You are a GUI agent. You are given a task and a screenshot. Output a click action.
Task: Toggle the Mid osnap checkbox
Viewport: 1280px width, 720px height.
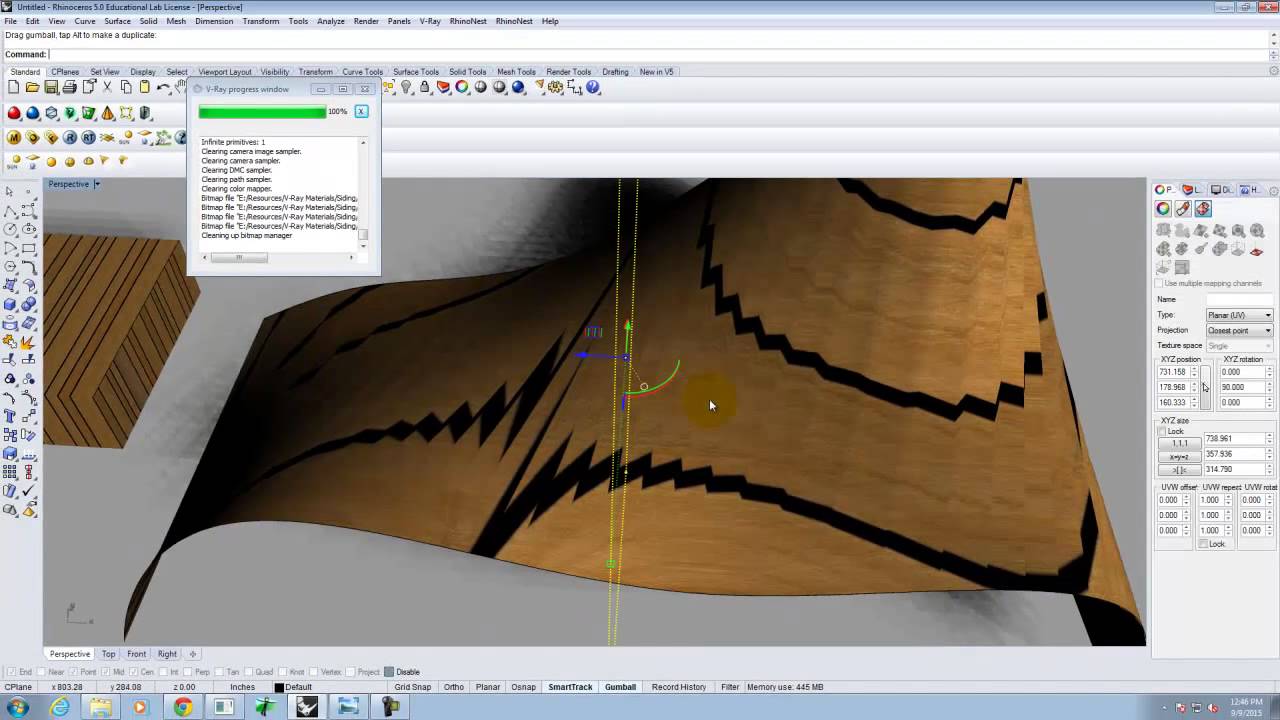pyautogui.click(x=105, y=672)
